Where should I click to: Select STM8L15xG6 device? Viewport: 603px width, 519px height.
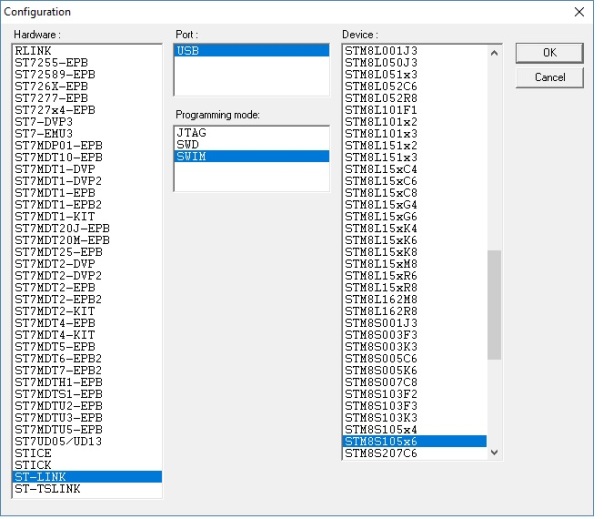[415, 216]
